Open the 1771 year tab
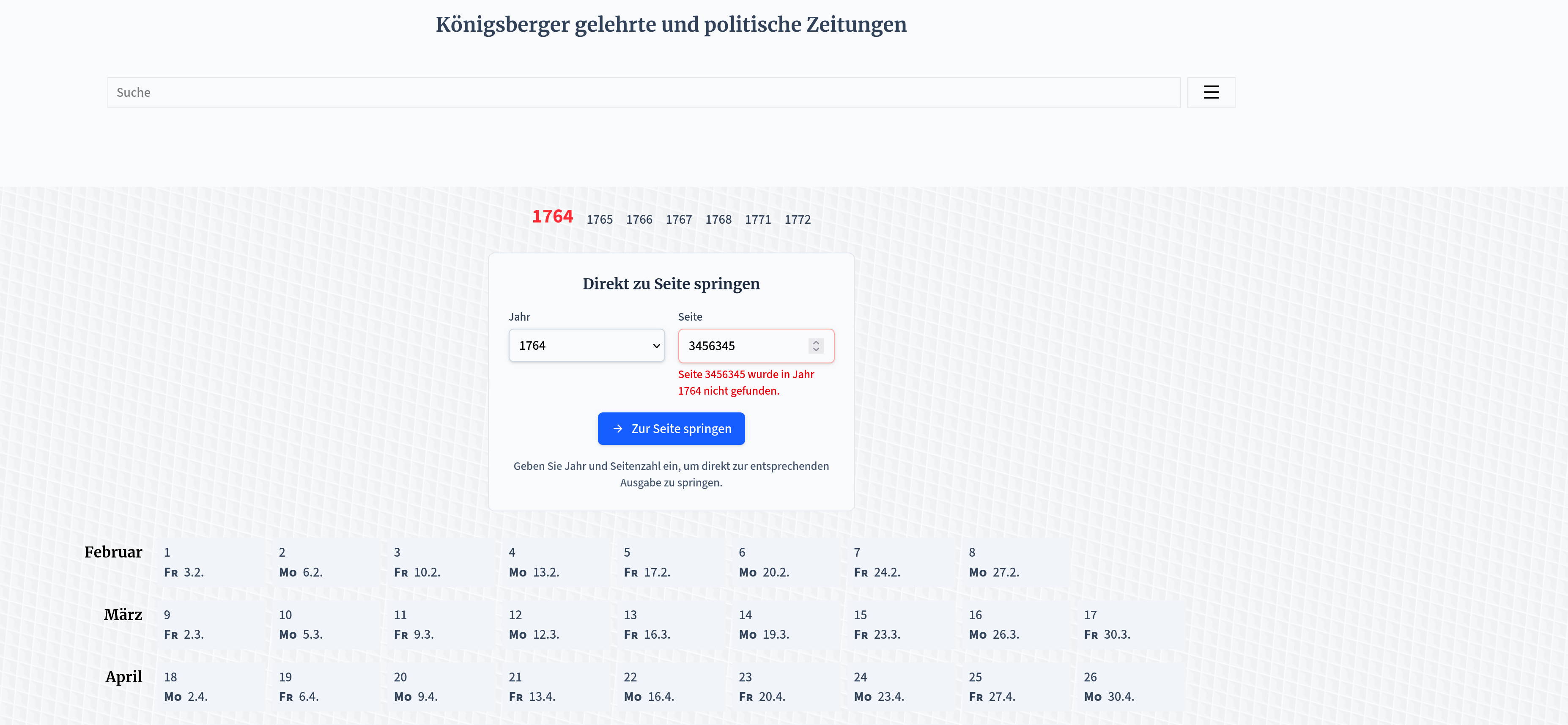Image resolution: width=1568 pixels, height=725 pixels. pos(757,220)
